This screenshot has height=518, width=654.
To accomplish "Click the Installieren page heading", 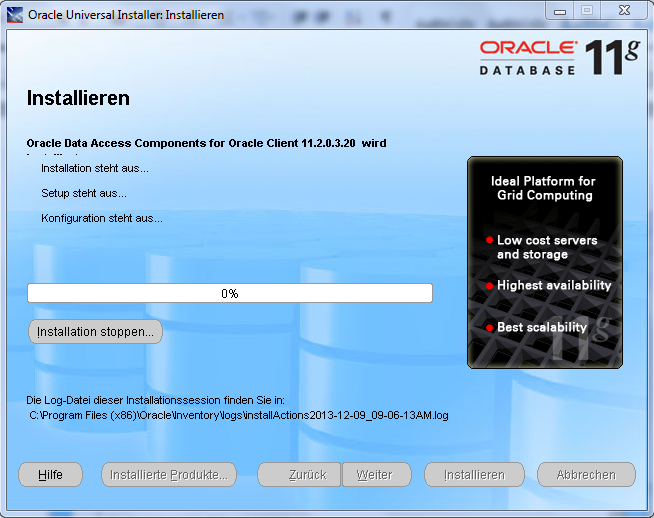I will click(x=78, y=98).
